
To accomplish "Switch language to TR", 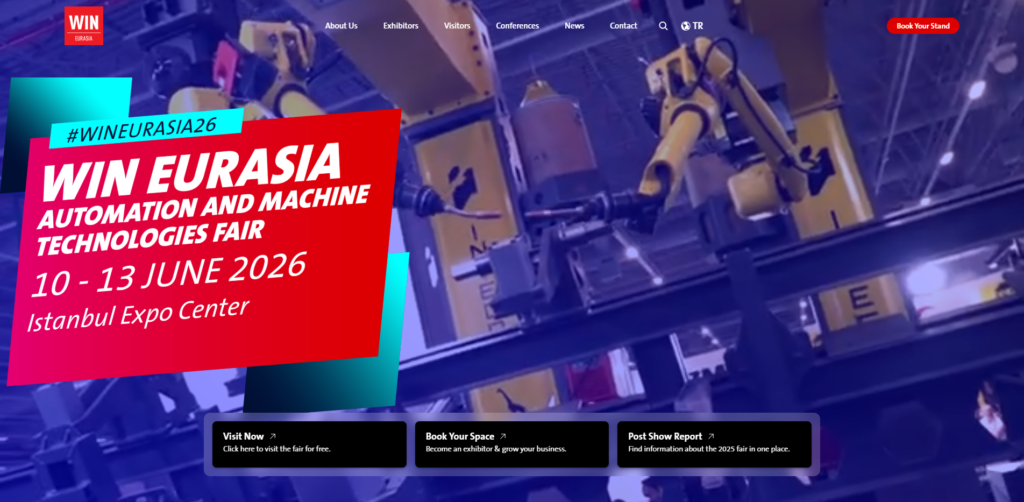I will pyautogui.click(x=692, y=26).
